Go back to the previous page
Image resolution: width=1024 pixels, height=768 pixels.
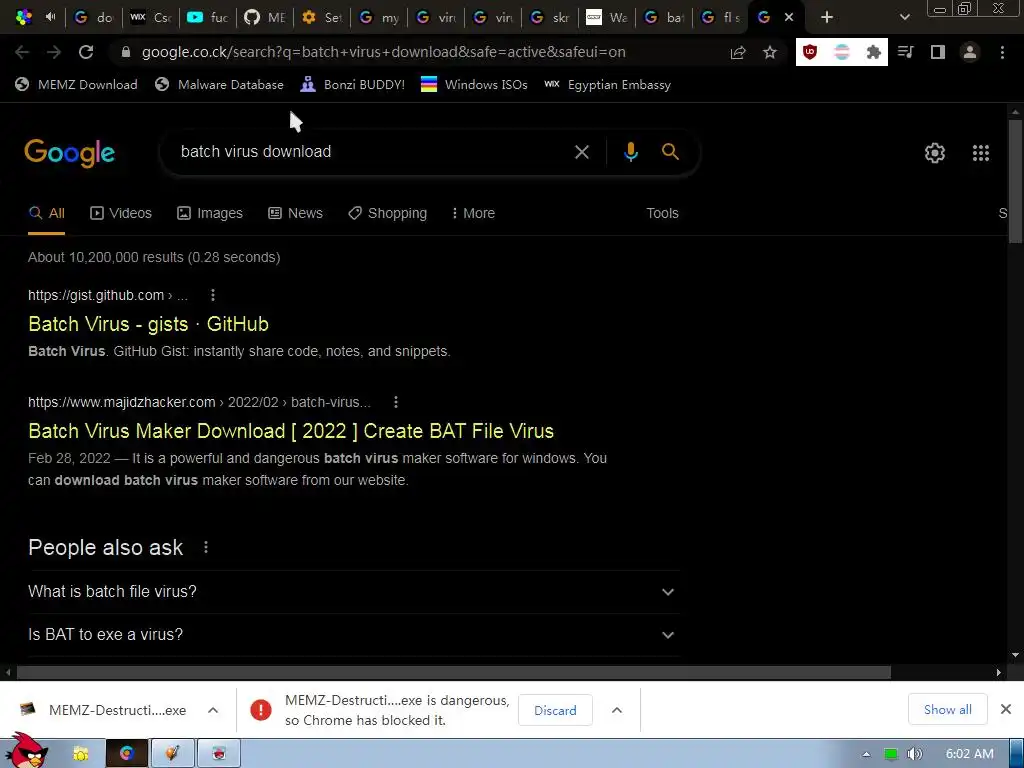[x=22, y=52]
